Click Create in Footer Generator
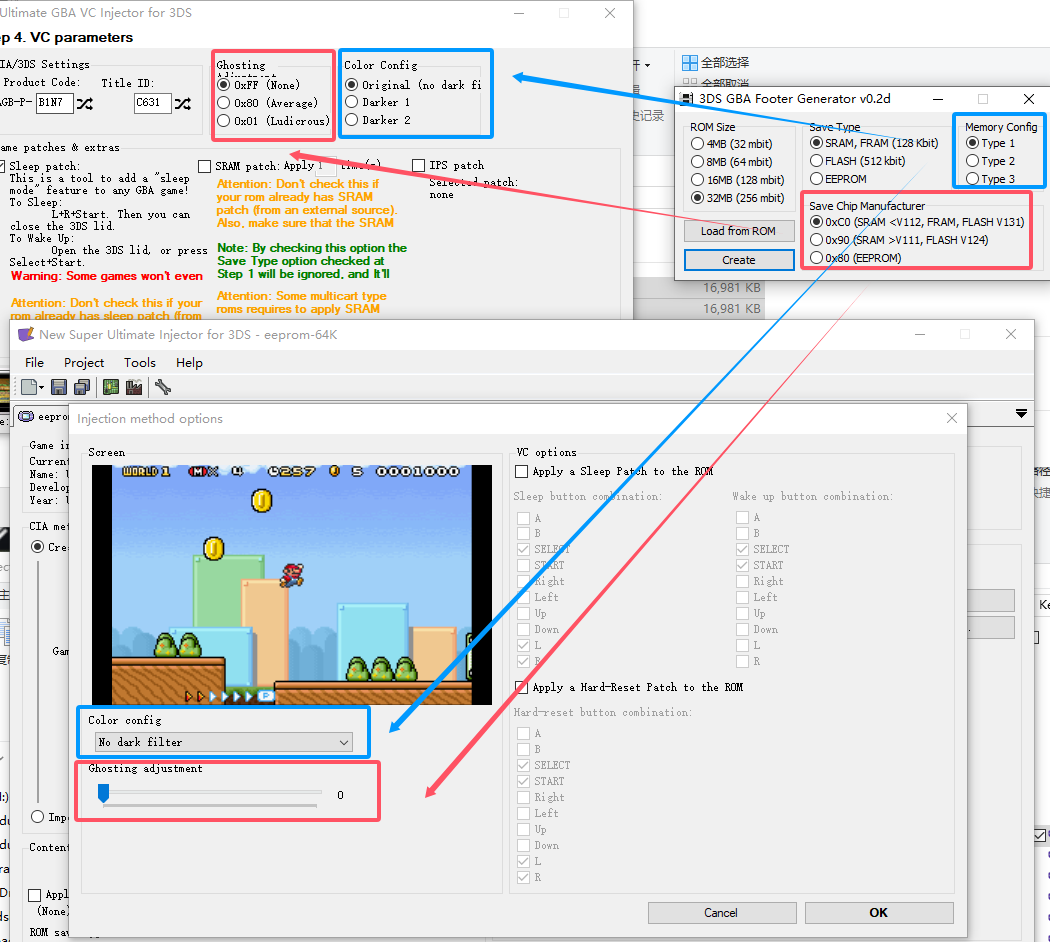The height and width of the screenshot is (942, 1050). [x=739, y=260]
